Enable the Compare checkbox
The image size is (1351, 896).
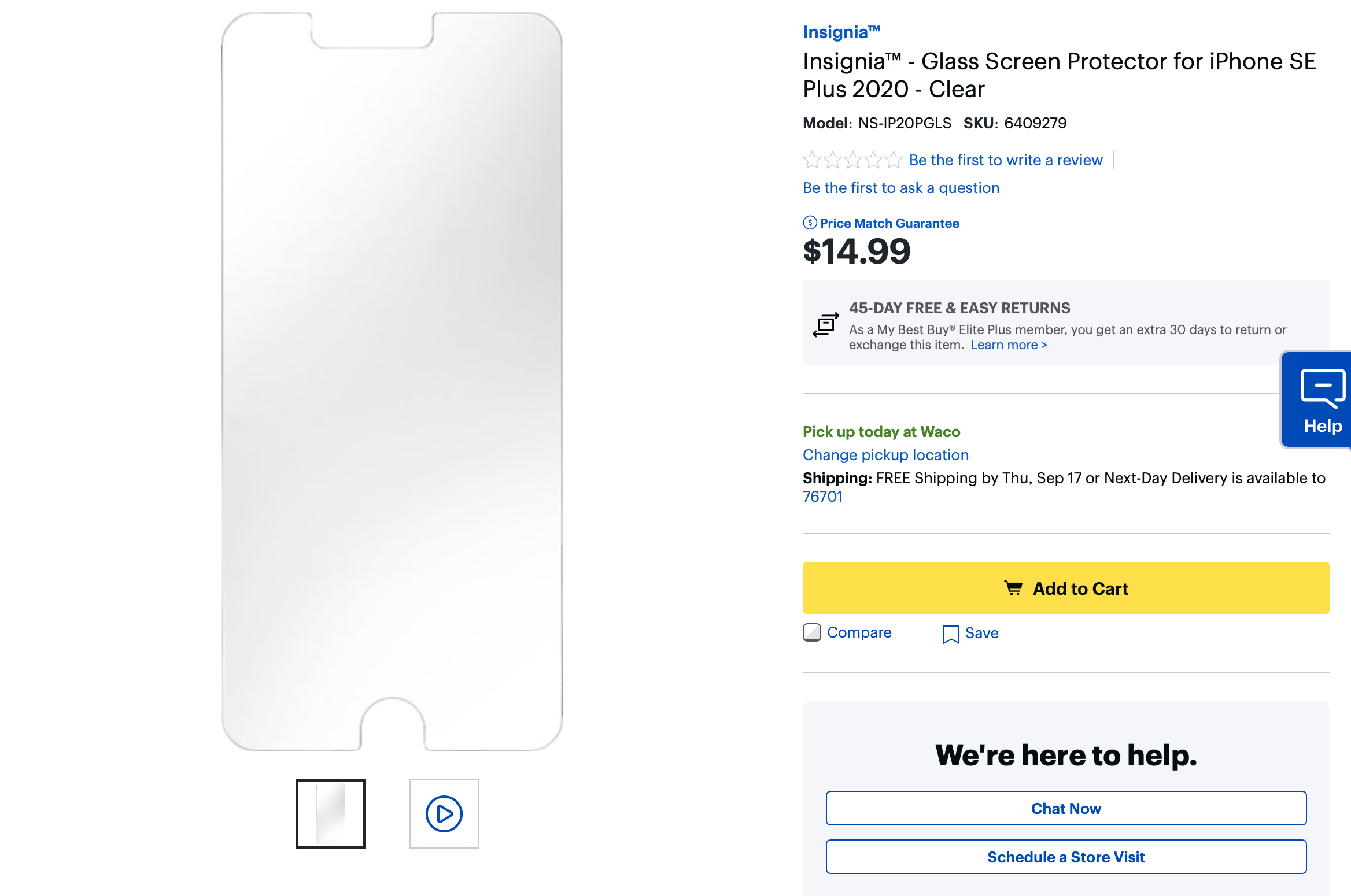click(812, 633)
